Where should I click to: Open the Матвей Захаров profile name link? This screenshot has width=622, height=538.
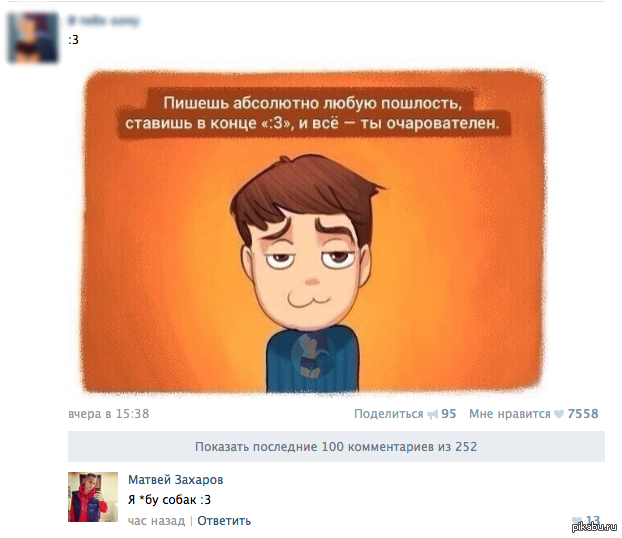(175, 480)
